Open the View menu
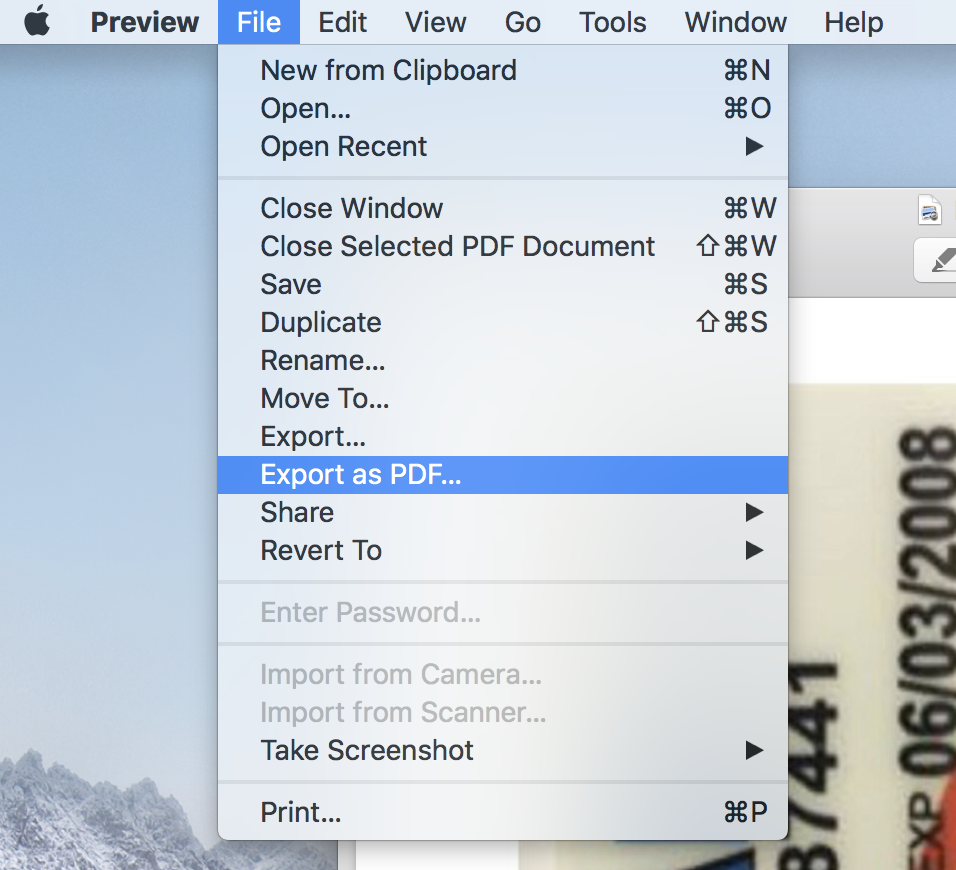Screen dimensions: 956x870 435,22
